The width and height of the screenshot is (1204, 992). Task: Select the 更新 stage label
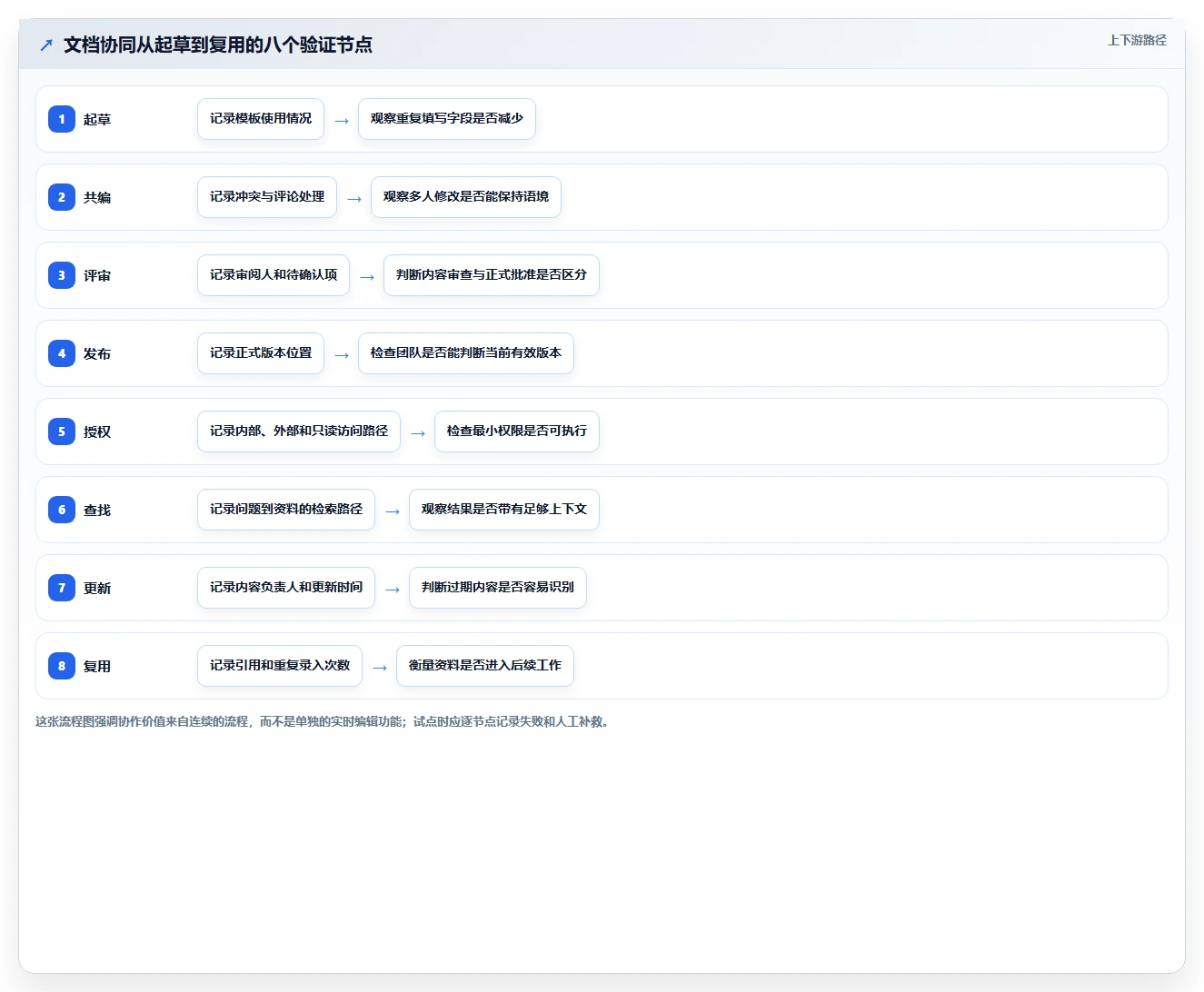point(97,588)
